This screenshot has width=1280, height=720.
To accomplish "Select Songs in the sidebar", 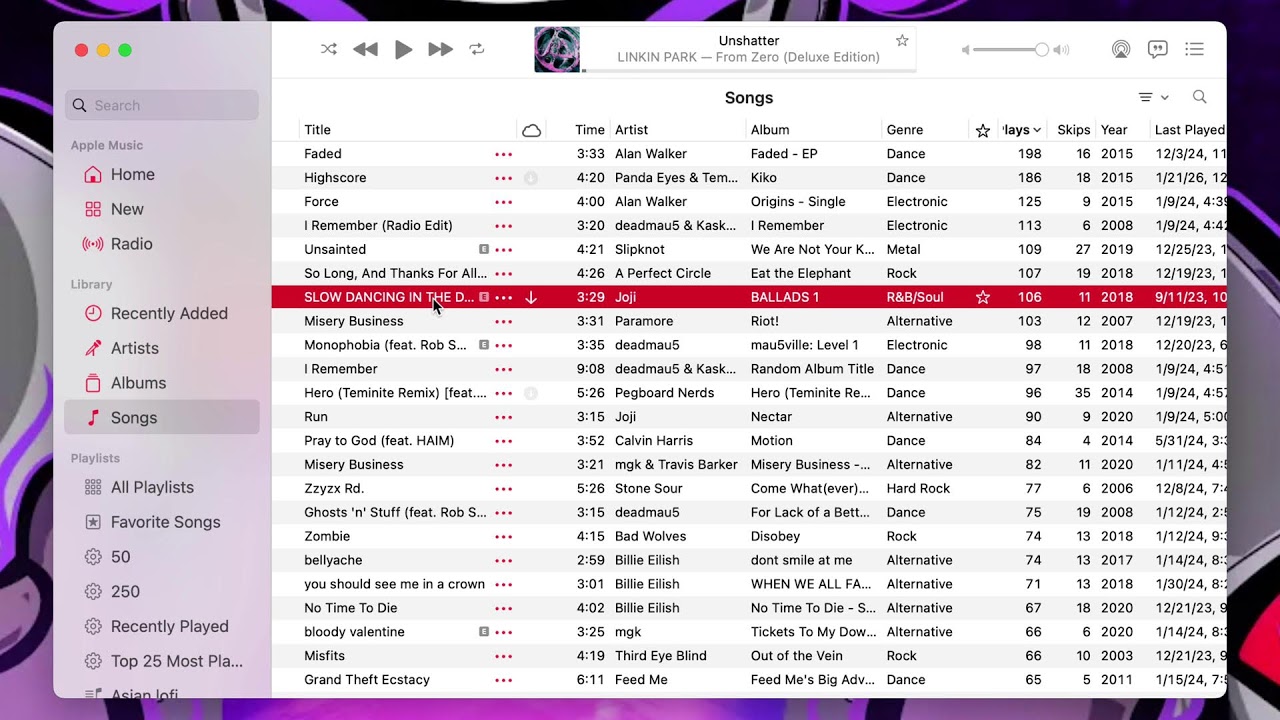I will pyautogui.click(x=162, y=418).
